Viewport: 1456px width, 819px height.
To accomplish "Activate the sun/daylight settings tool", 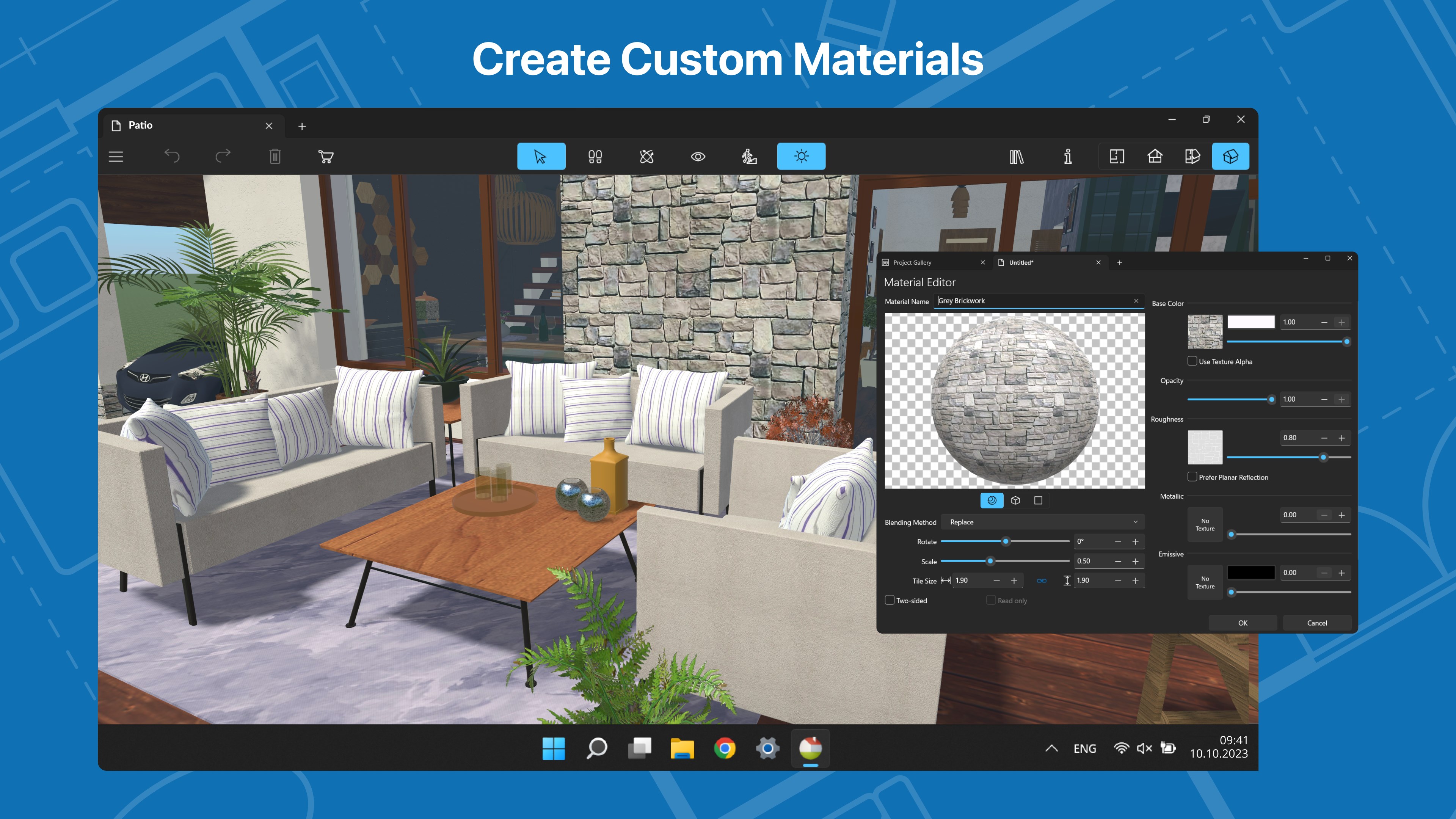I will click(801, 157).
